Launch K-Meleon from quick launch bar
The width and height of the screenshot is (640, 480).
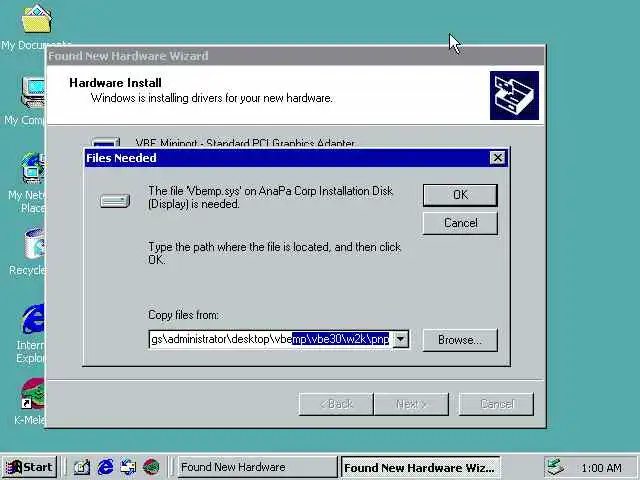click(151, 467)
